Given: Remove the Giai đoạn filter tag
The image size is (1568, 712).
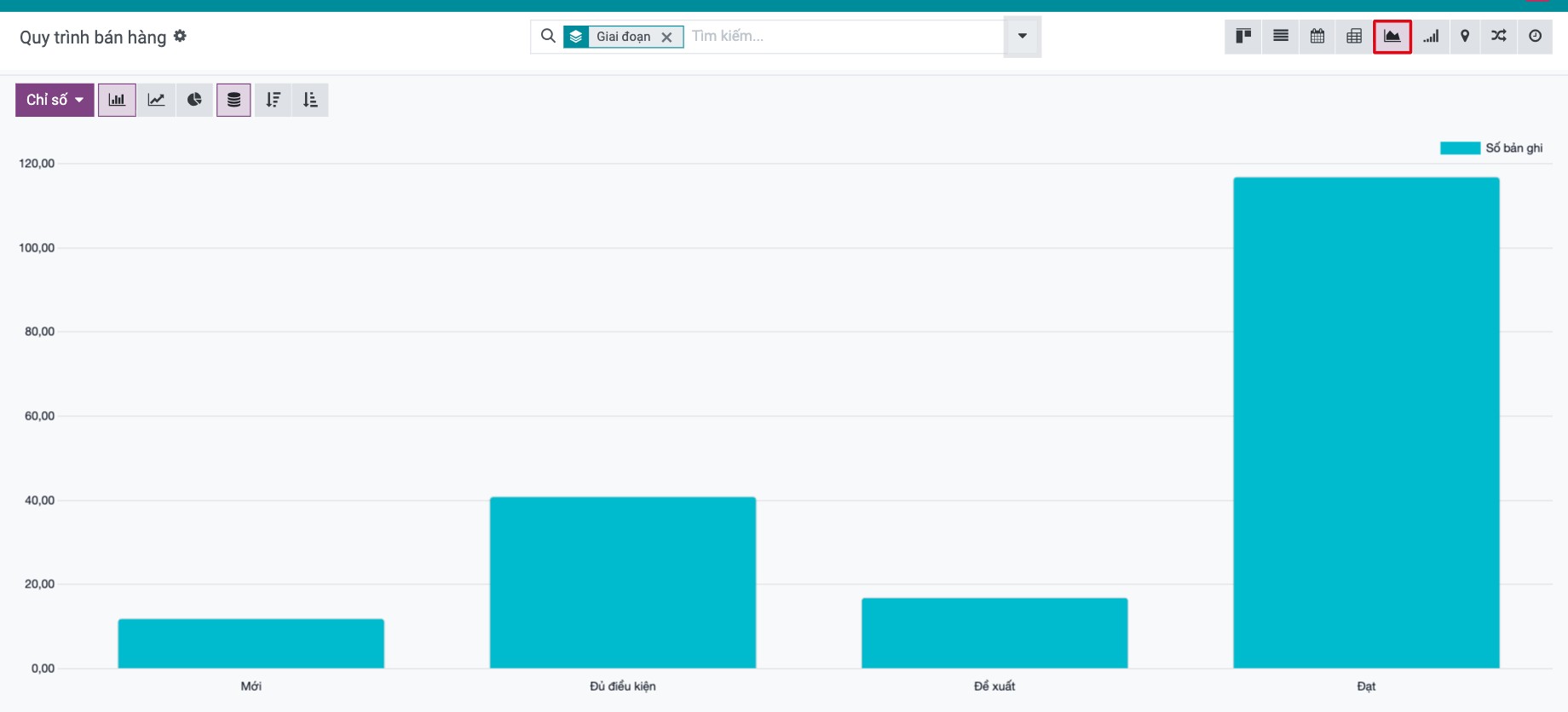Looking at the screenshot, I should (x=666, y=37).
